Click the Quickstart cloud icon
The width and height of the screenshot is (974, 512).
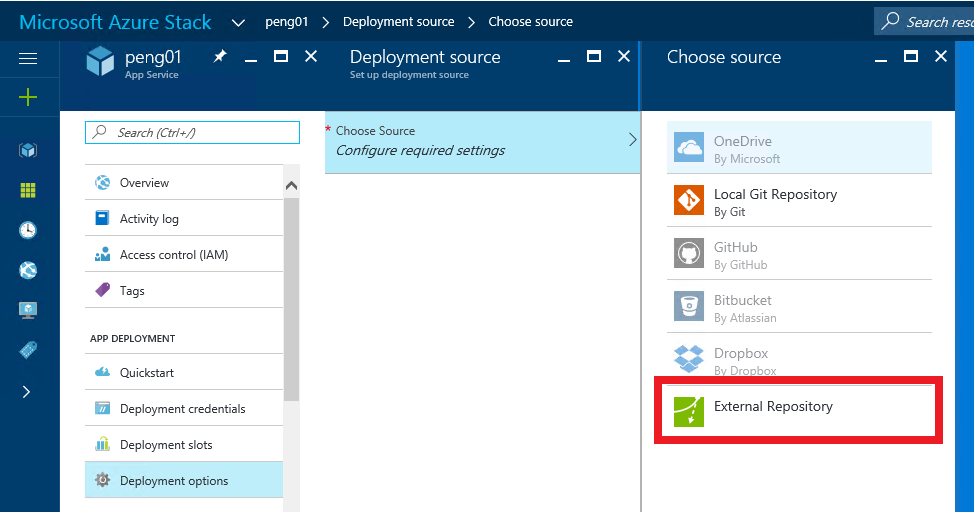[102, 372]
